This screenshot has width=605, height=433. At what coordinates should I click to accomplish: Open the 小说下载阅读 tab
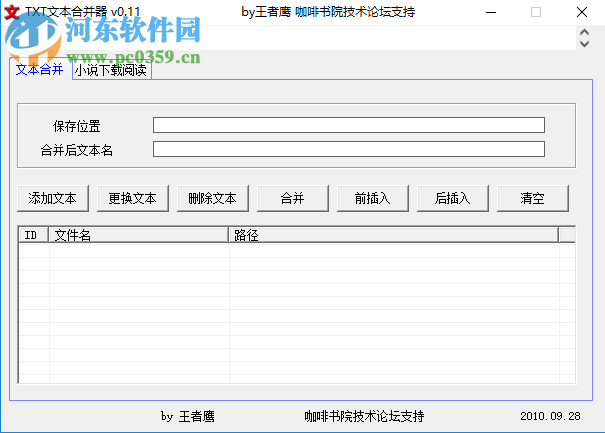tap(111, 70)
